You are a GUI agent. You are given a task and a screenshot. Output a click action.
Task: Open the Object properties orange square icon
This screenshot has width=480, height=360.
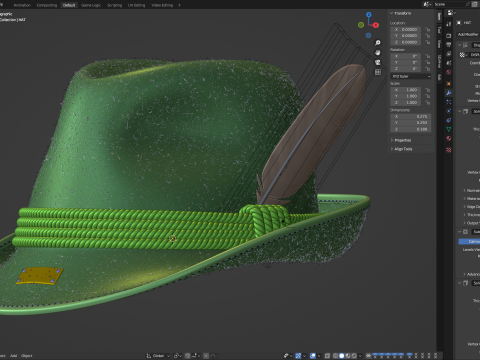pyautogui.click(x=449, y=84)
